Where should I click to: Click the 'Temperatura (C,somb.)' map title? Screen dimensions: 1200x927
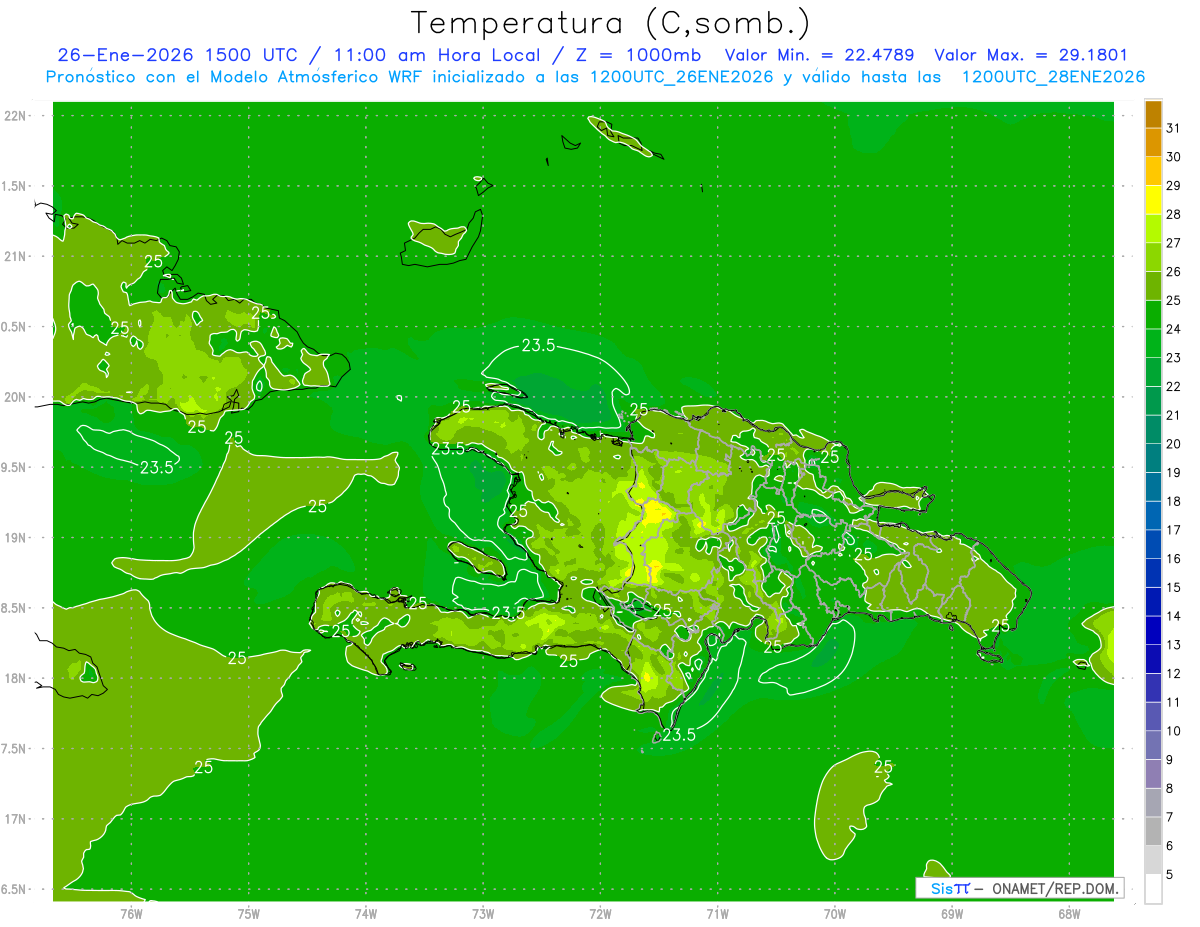click(611, 23)
